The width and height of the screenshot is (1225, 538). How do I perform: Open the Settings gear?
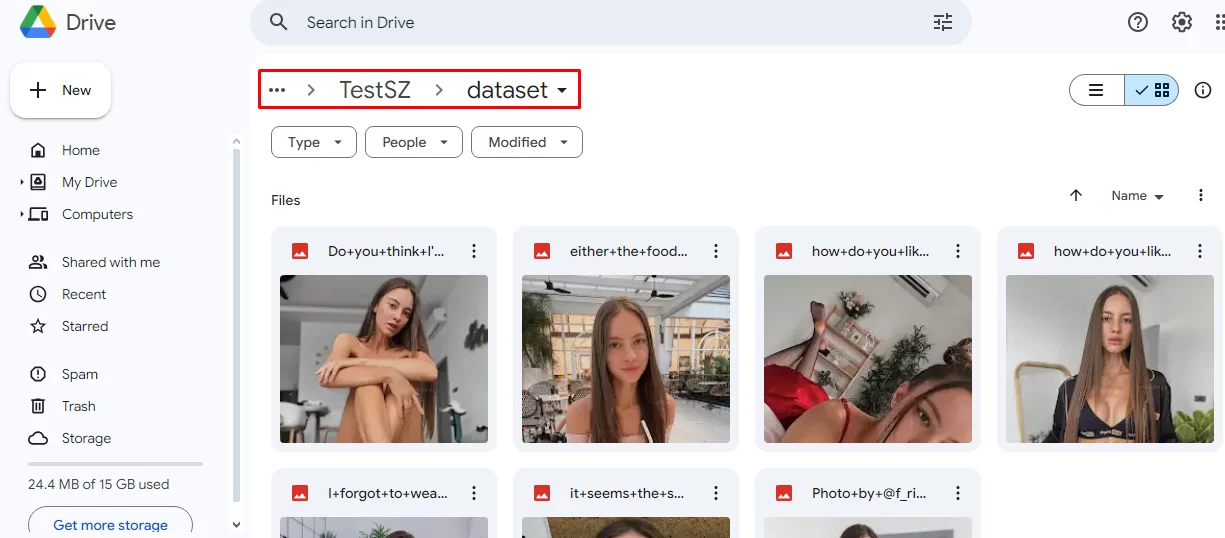pos(1182,22)
